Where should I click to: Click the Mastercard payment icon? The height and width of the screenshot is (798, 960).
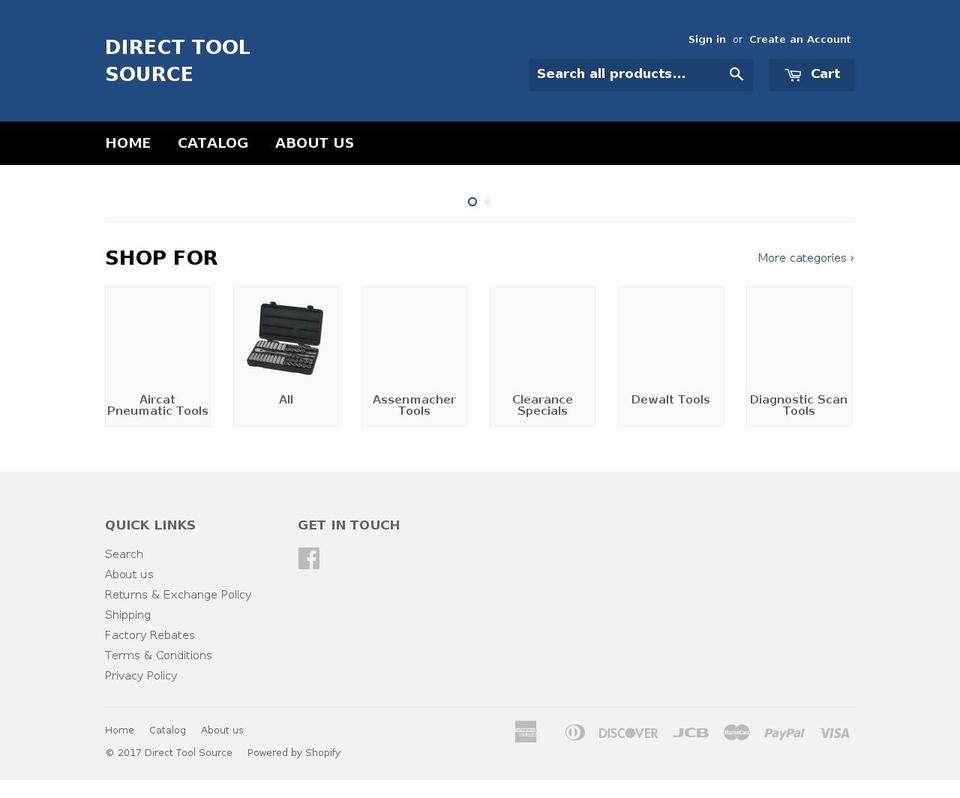(737, 732)
